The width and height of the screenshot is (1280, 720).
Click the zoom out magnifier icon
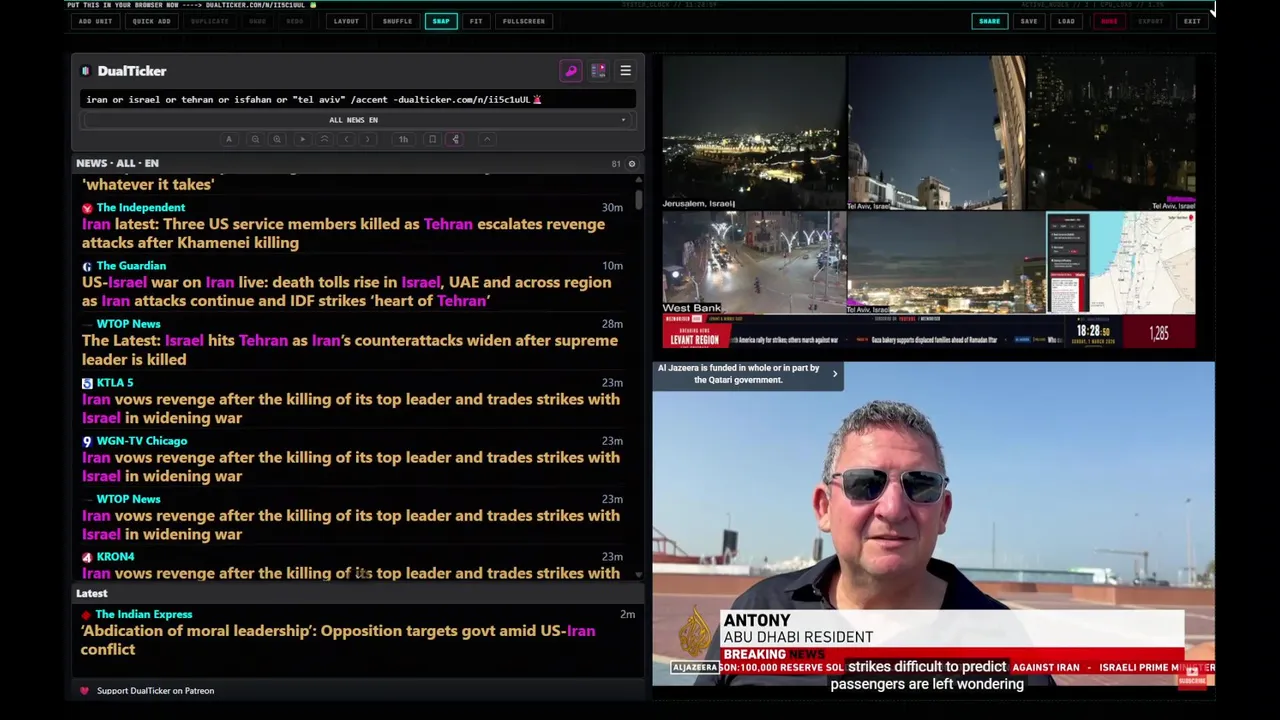[x=255, y=139]
